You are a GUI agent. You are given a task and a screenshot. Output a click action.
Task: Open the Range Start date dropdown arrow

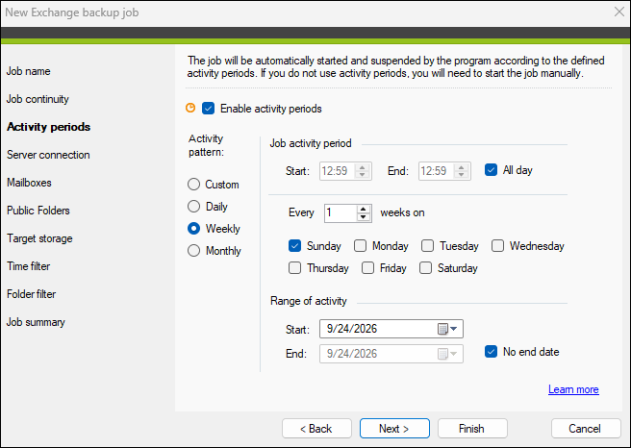pos(454,329)
